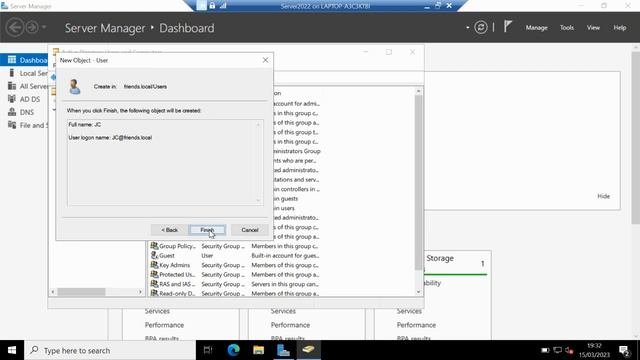Refresh the Server Manager dashboard
Viewport: 640px width, 360px height.
click(481, 27)
